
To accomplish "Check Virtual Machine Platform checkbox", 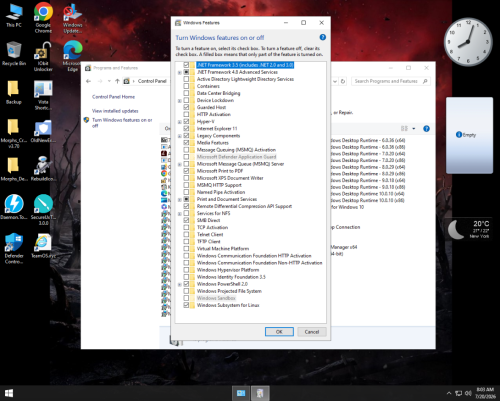I will point(186,249).
